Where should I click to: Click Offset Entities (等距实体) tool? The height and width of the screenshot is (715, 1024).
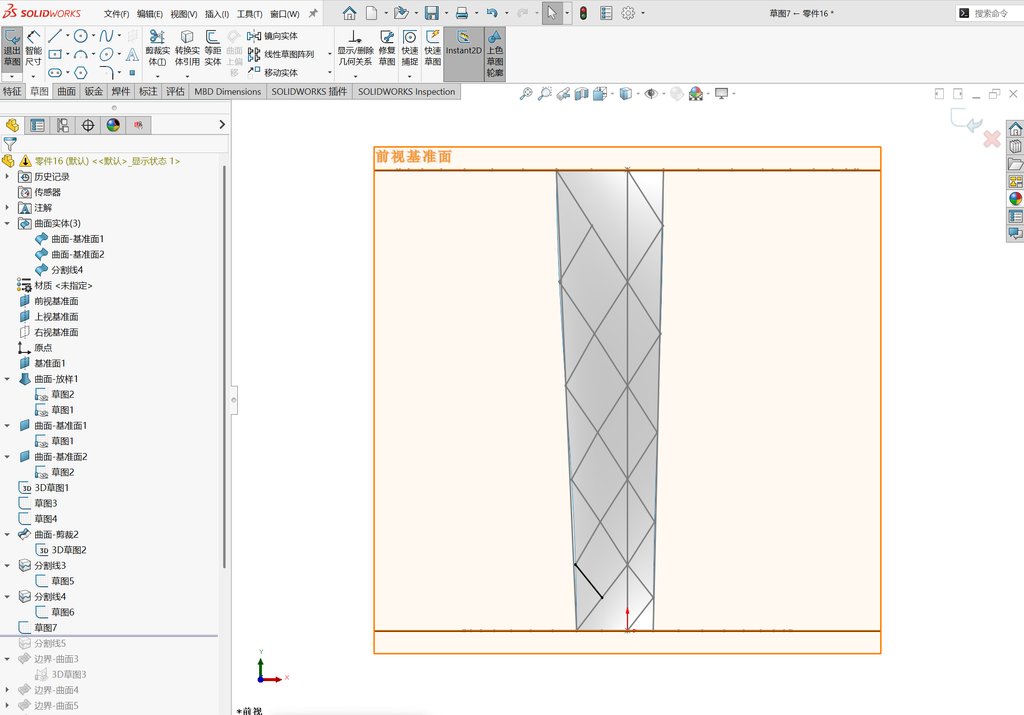click(213, 48)
